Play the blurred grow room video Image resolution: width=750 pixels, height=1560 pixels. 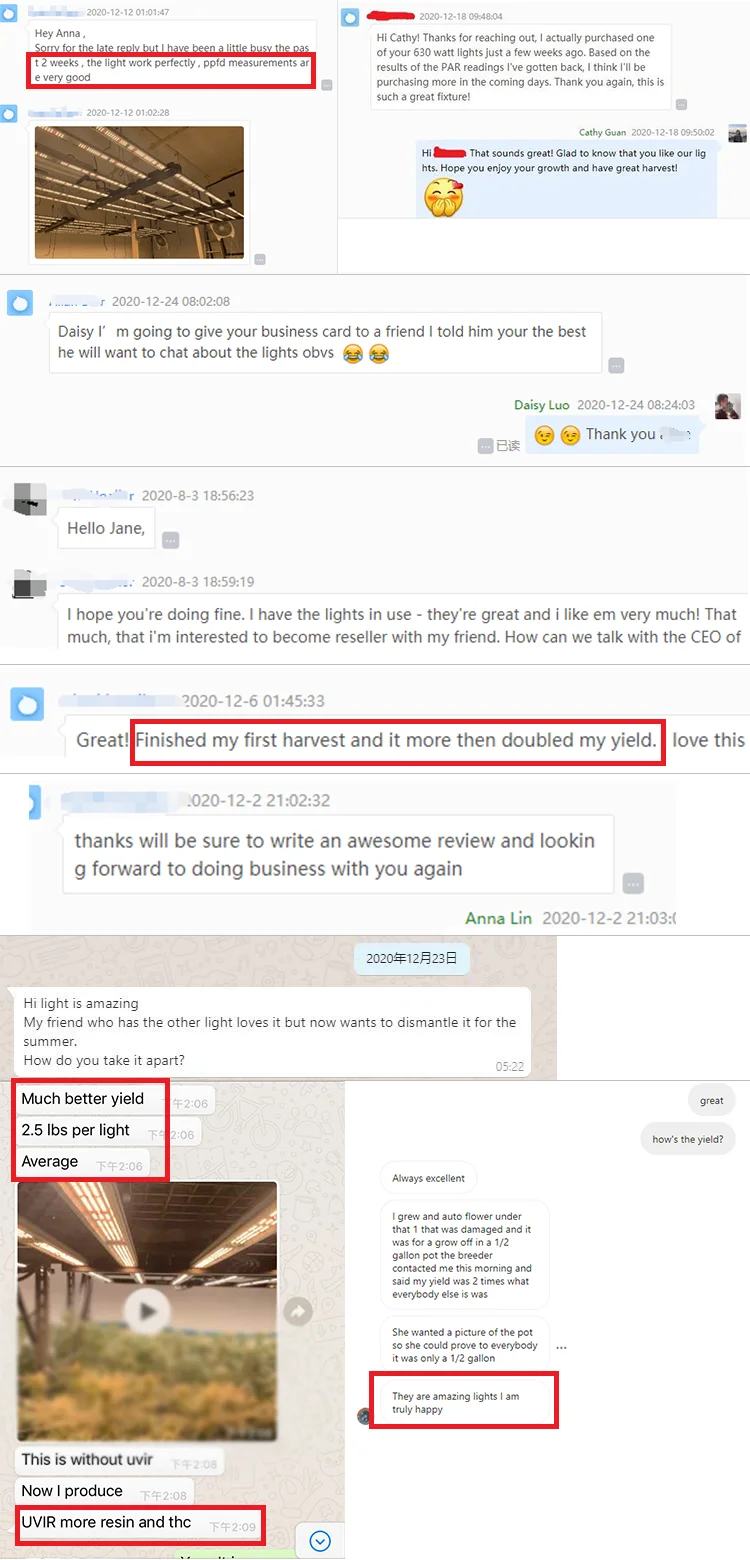click(x=148, y=1311)
